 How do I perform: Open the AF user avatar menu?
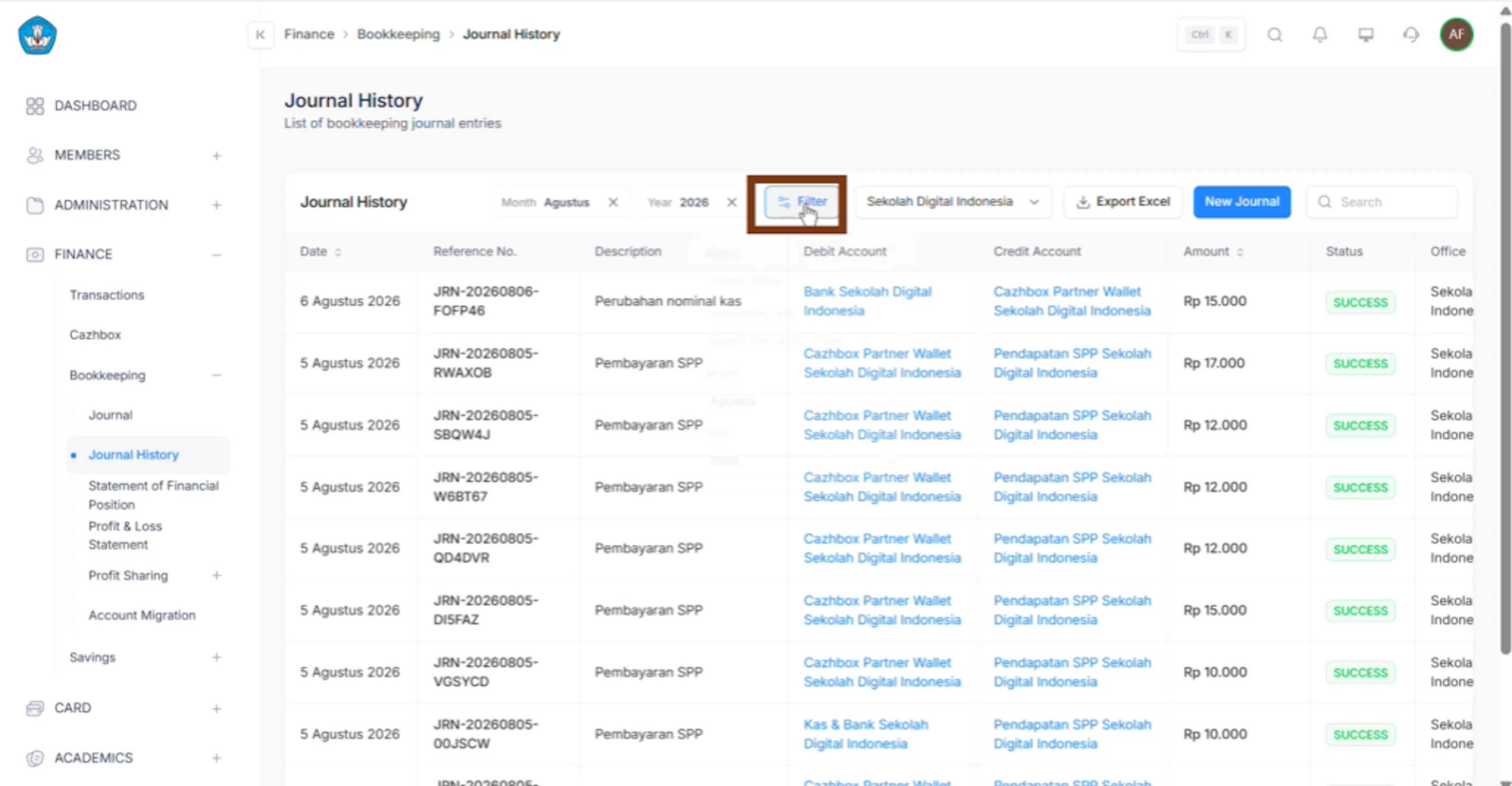(x=1456, y=35)
